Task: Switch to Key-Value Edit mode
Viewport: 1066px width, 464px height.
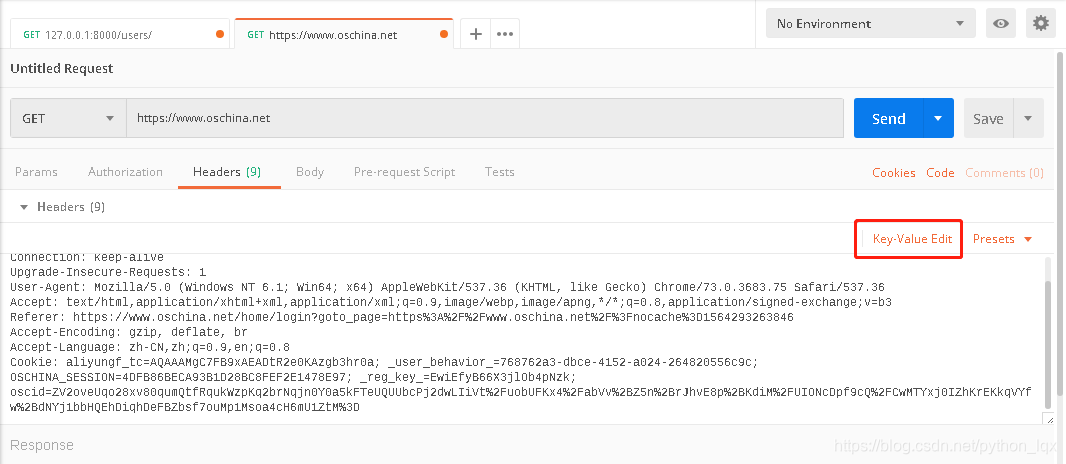Action: 912,239
